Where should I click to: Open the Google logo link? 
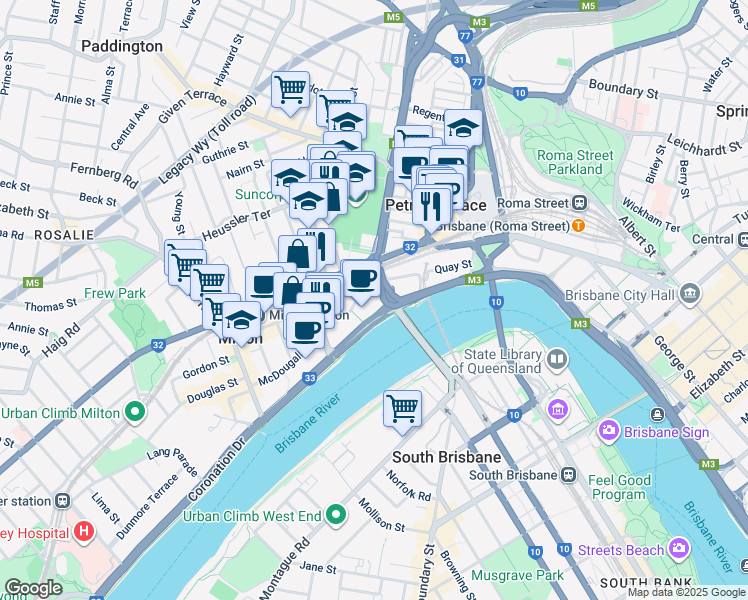click(x=33, y=588)
